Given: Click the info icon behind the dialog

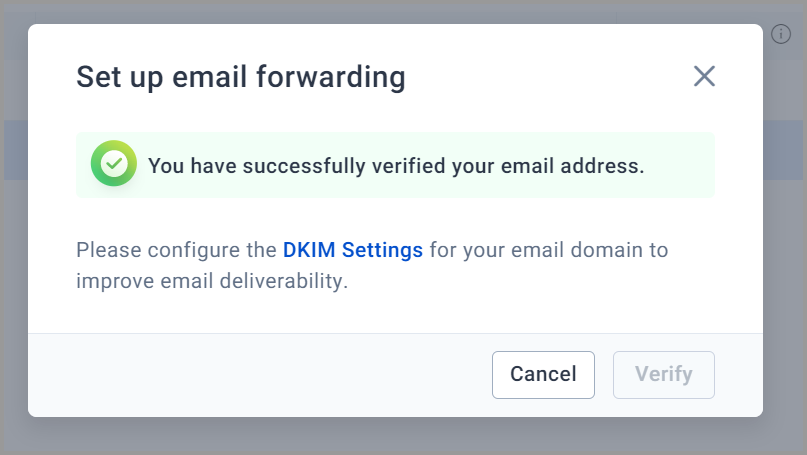Looking at the screenshot, I should 781,34.
